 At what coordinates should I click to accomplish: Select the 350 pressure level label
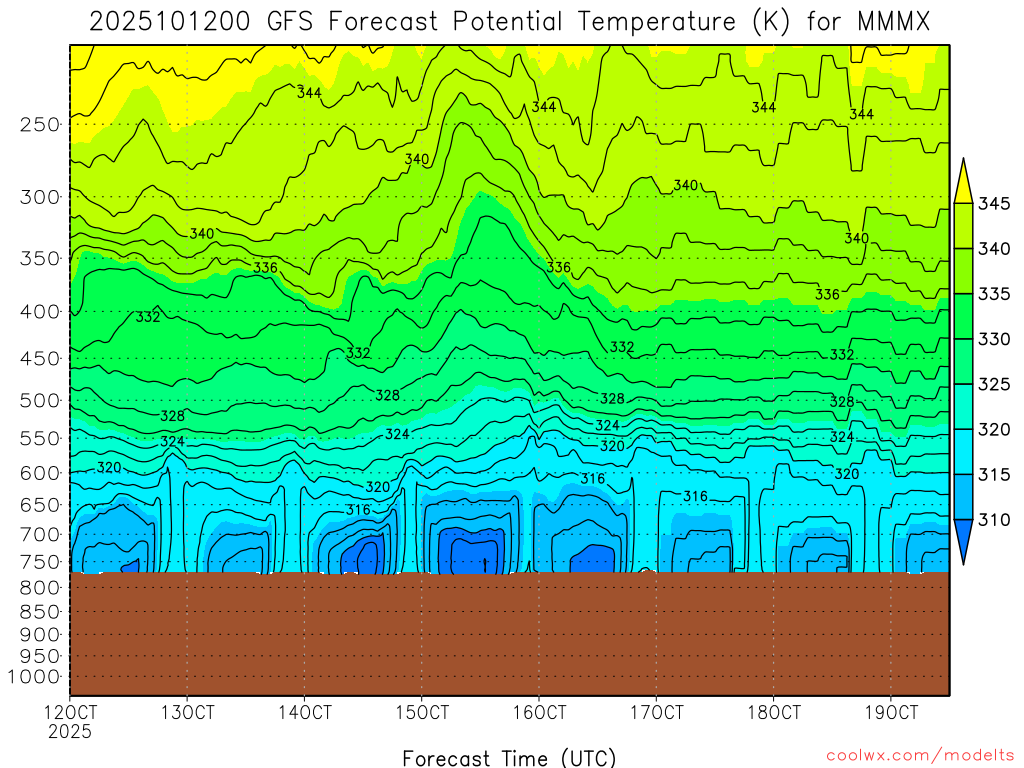coord(40,258)
